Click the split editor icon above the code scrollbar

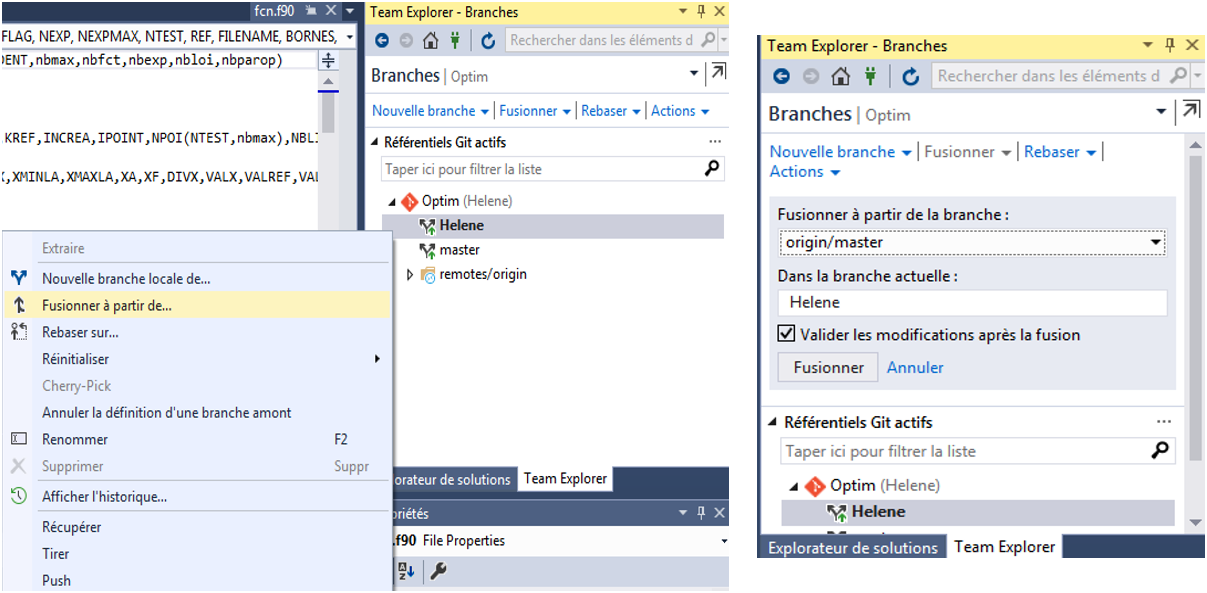[x=328, y=61]
